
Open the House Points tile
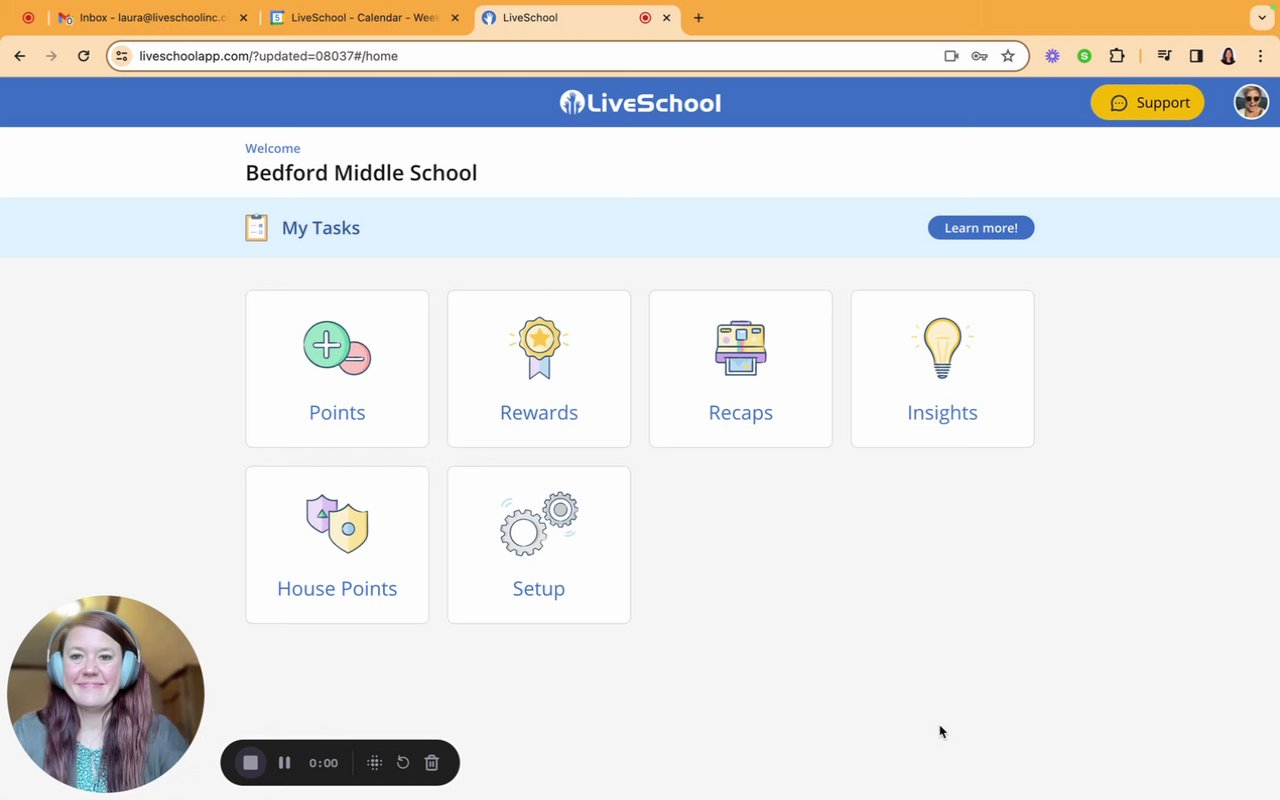point(337,545)
